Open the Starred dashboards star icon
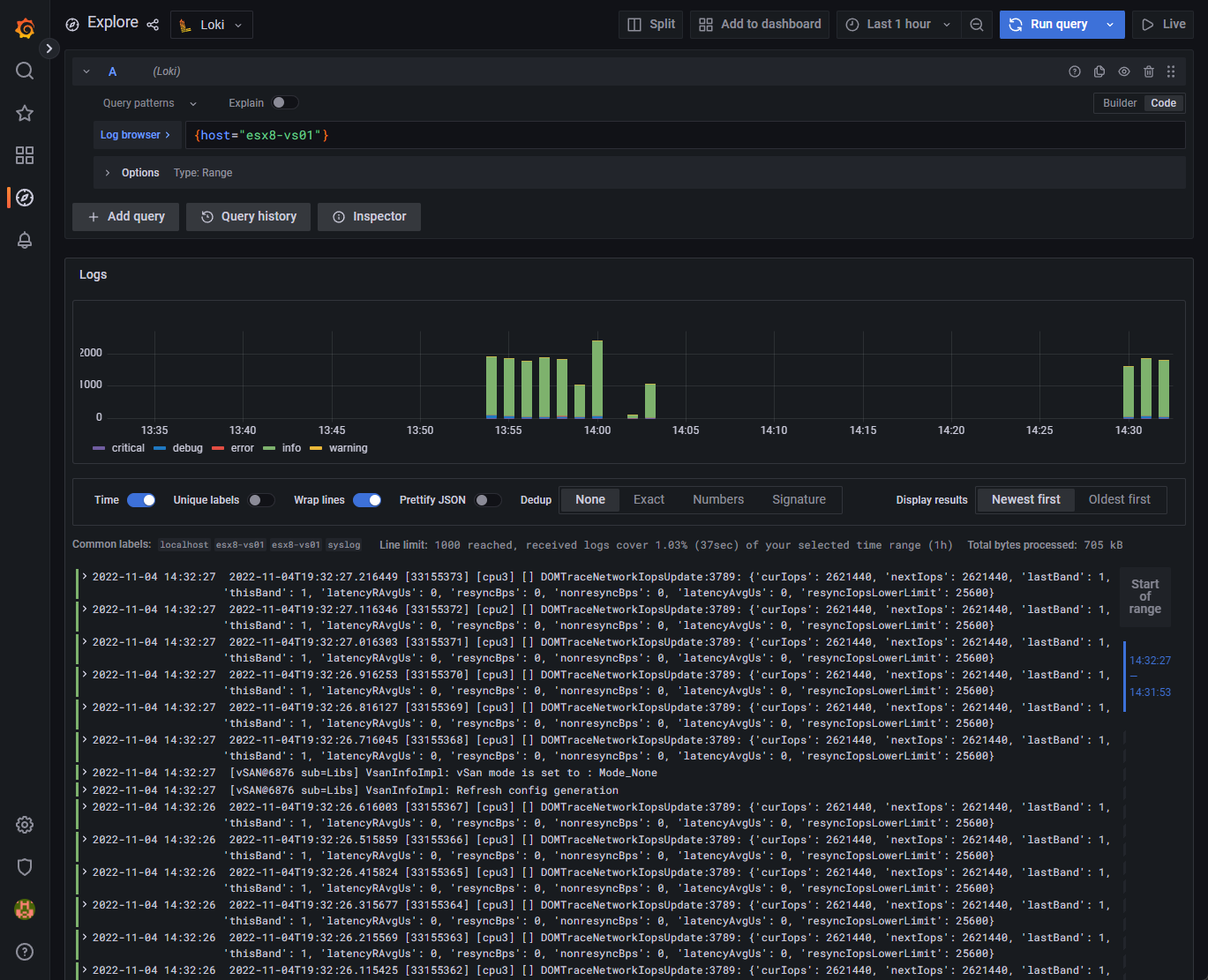 pyautogui.click(x=25, y=113)
